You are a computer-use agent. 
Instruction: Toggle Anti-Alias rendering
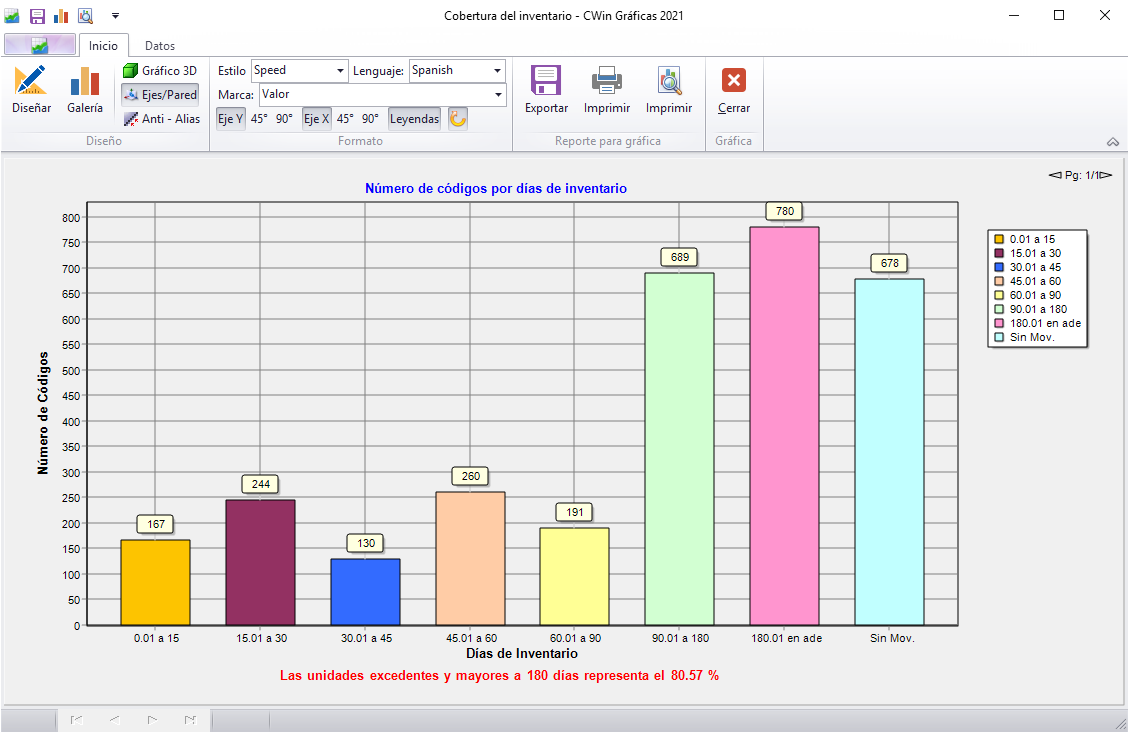tap(159, 118)
